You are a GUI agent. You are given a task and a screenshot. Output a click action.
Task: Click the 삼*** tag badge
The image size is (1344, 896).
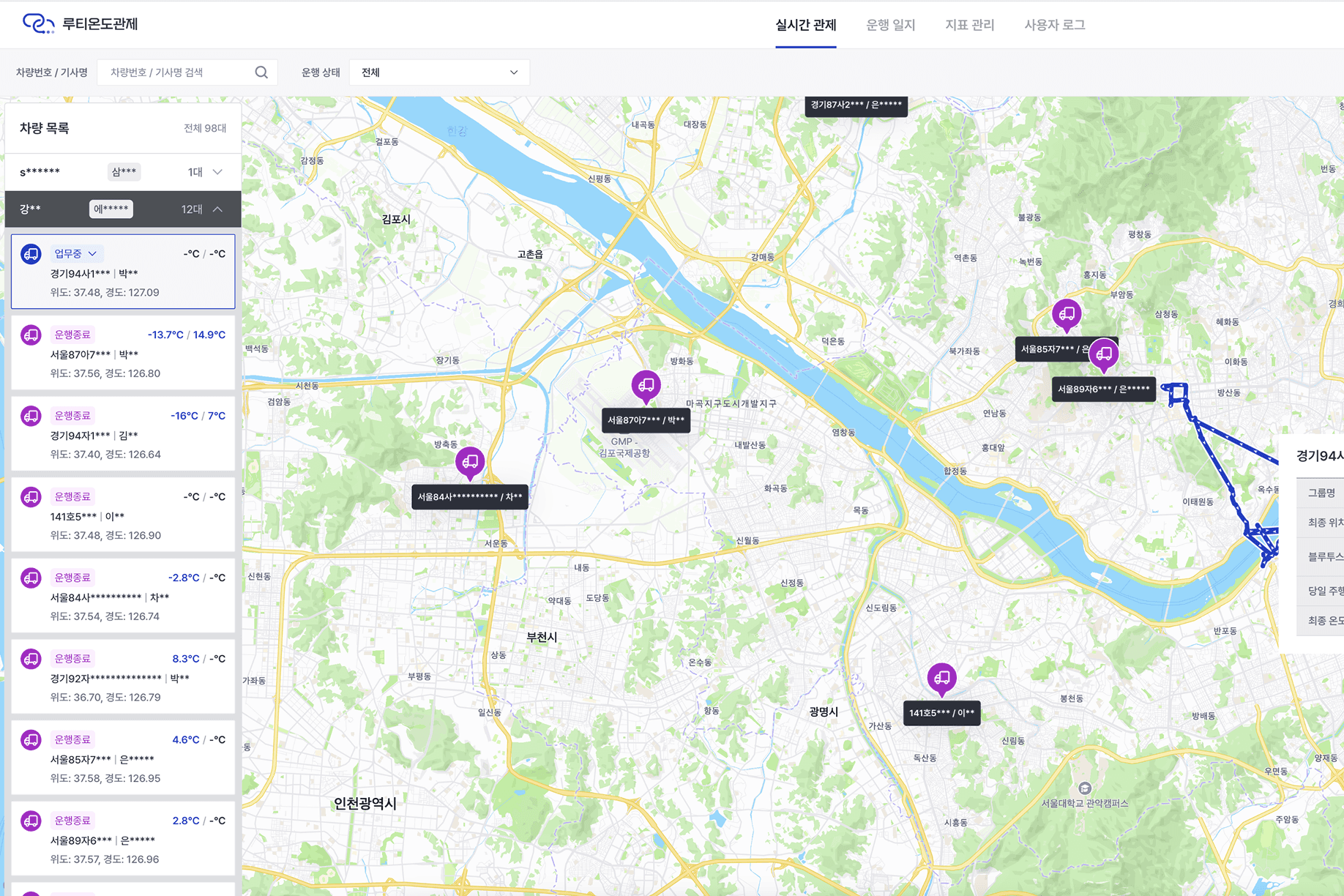[124, 172]
